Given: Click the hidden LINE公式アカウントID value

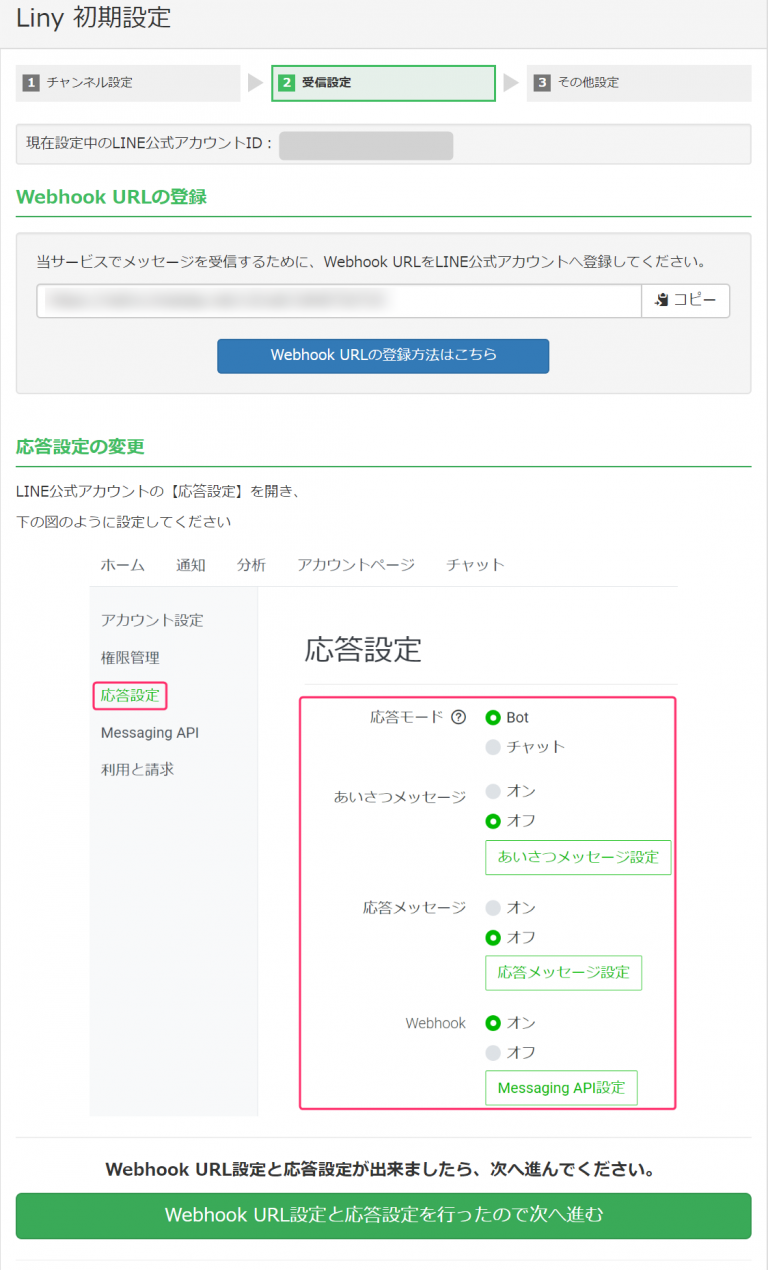Looking at the screenshot, I should point(366,144).
